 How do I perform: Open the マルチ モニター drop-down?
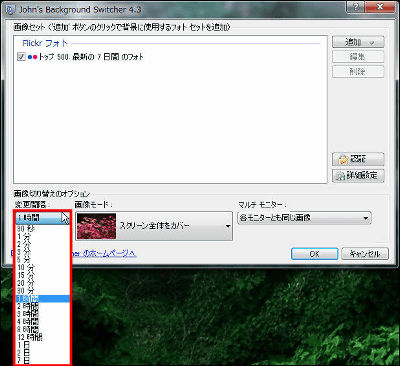(304, 218)
